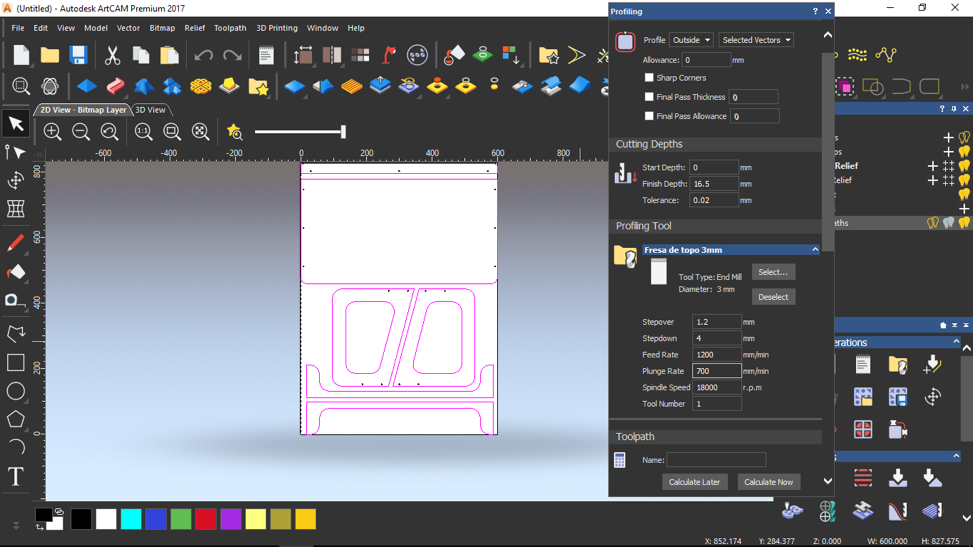This screenshot has width=973, height=547.
Task: Choose the Node Editing tool
Action: tap(16, 152)
